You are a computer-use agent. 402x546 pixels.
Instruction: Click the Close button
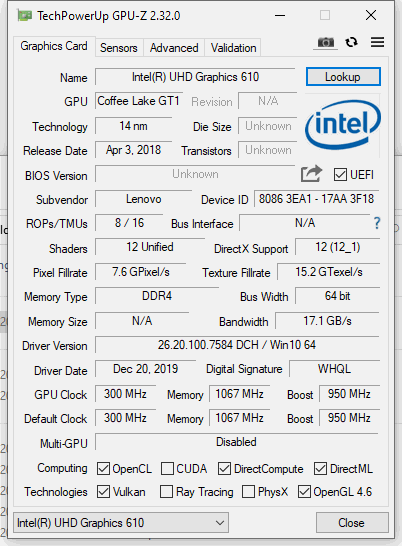point(352,522)
